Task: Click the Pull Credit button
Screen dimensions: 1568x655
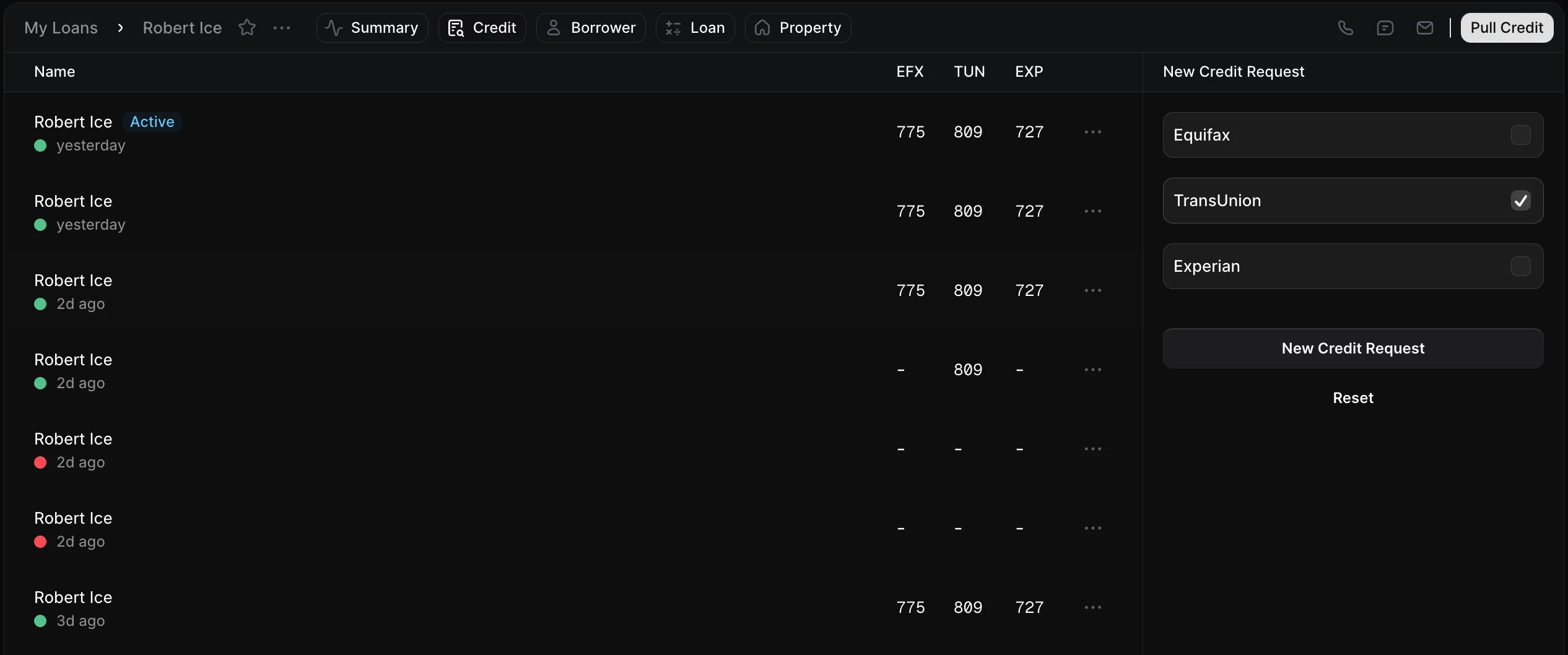Action: click(1507, 27)
